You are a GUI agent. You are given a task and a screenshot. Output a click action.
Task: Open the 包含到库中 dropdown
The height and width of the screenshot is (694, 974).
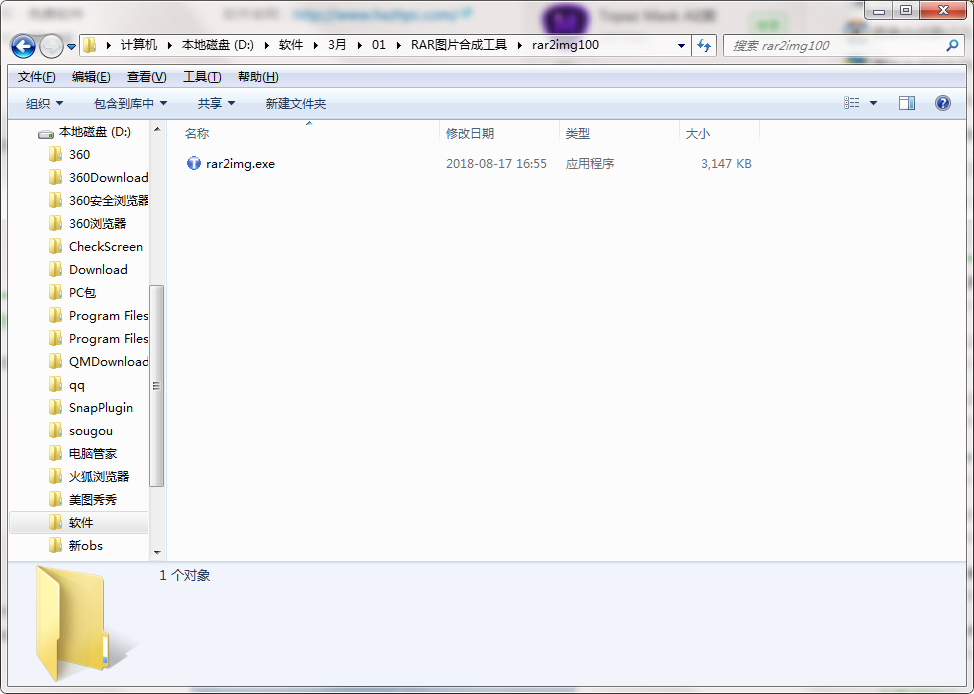pyautogui.click(x=130, y=104)
